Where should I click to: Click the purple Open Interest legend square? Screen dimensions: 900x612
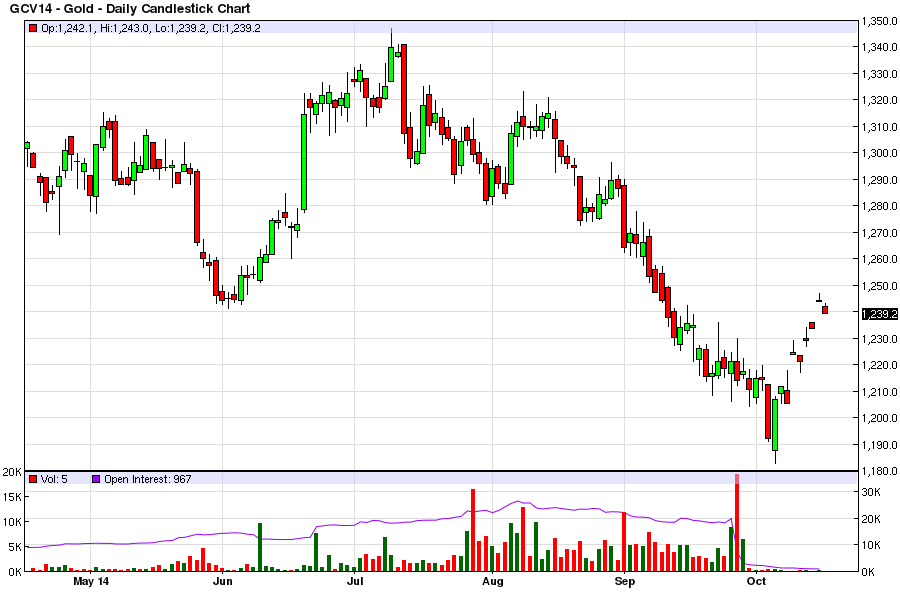[96, 479]
